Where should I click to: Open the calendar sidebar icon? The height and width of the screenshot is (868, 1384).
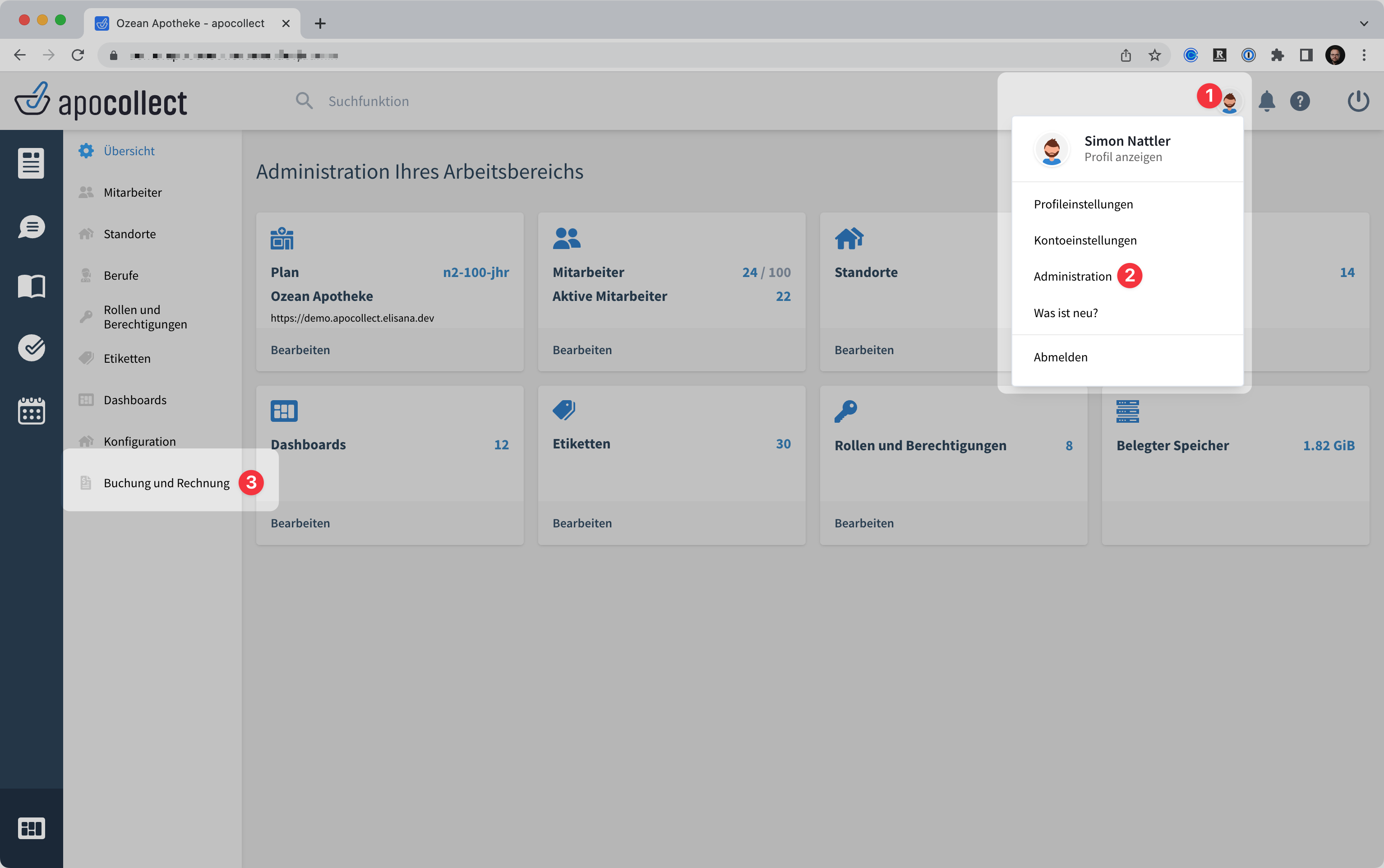pyautogui.click(x=31, y=411)
